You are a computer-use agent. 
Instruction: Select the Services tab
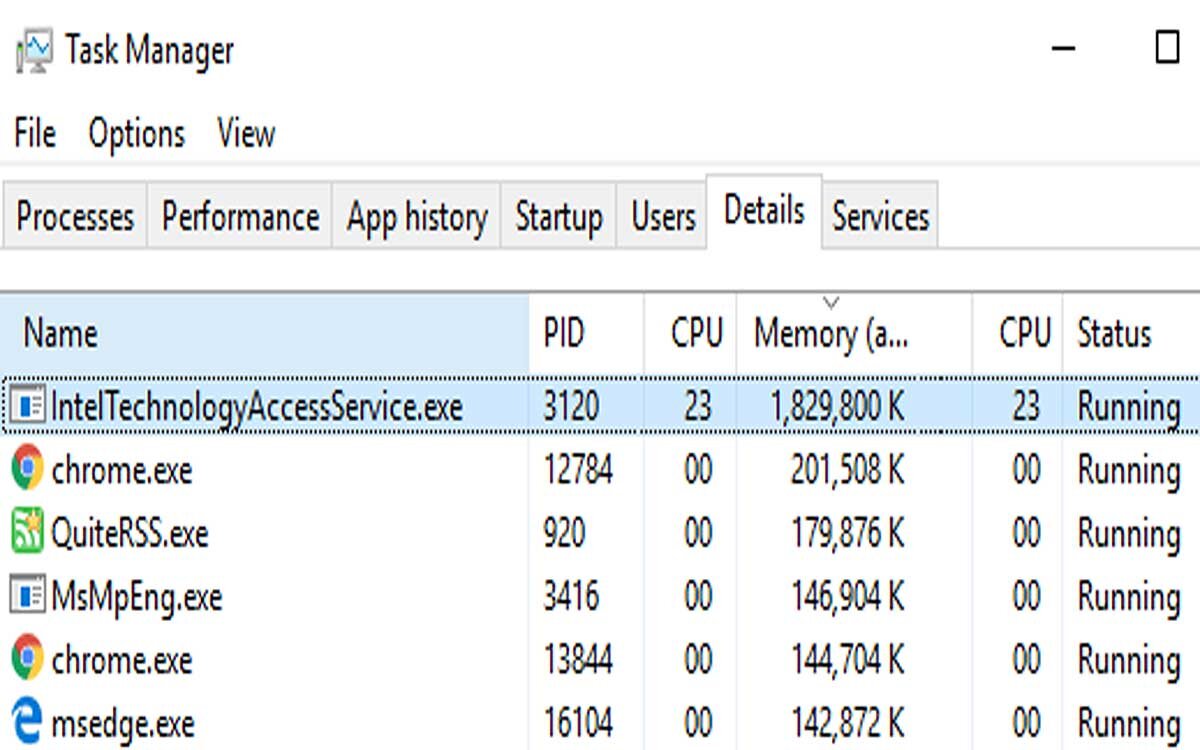tap(880, 216)
